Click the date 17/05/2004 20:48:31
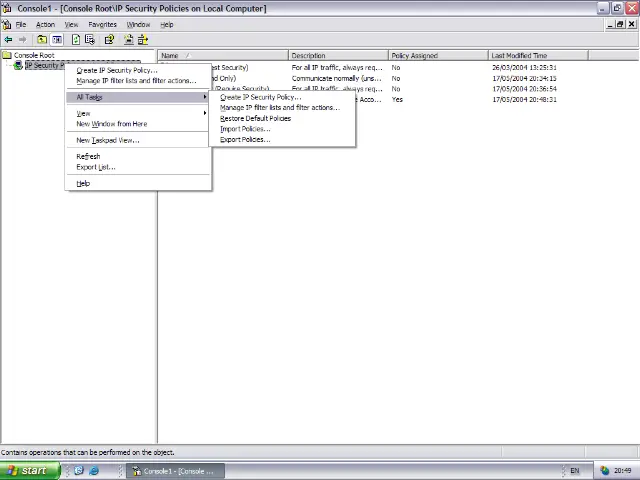The image size is (640, 480). 524,100
